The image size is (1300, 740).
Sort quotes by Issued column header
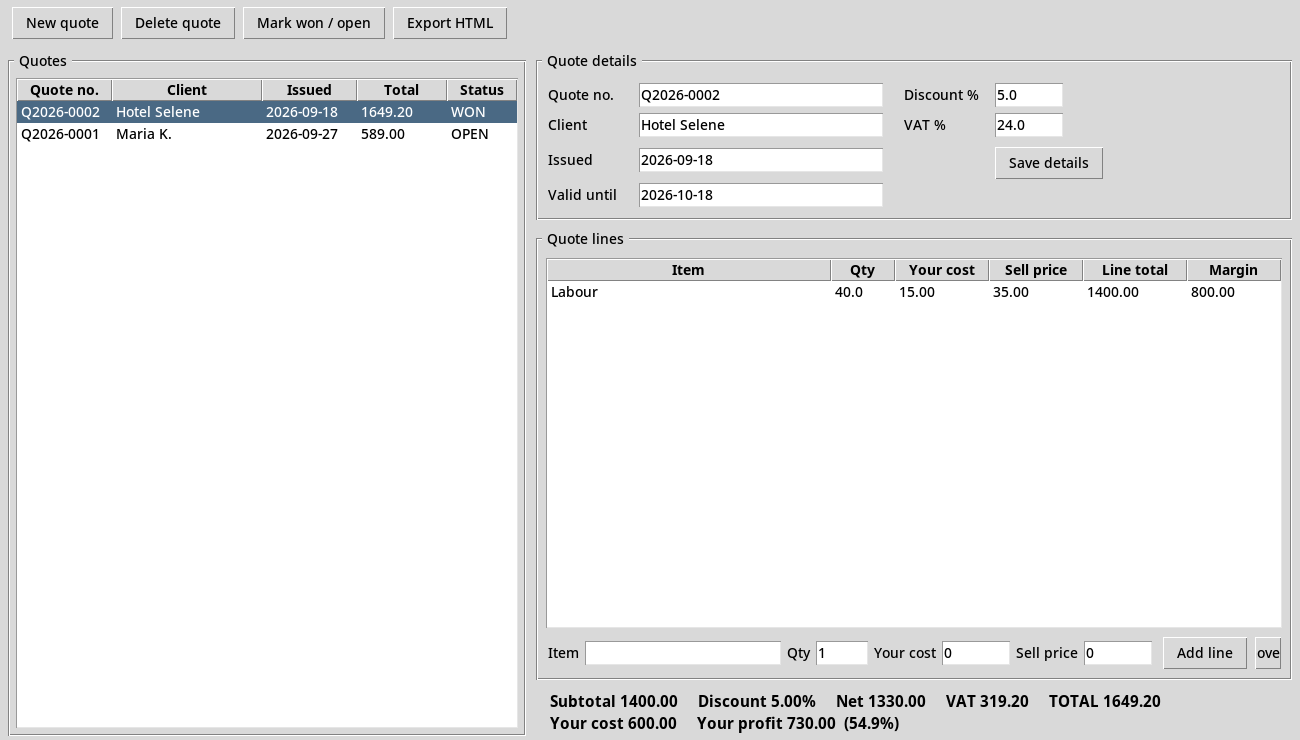point(309,90)
